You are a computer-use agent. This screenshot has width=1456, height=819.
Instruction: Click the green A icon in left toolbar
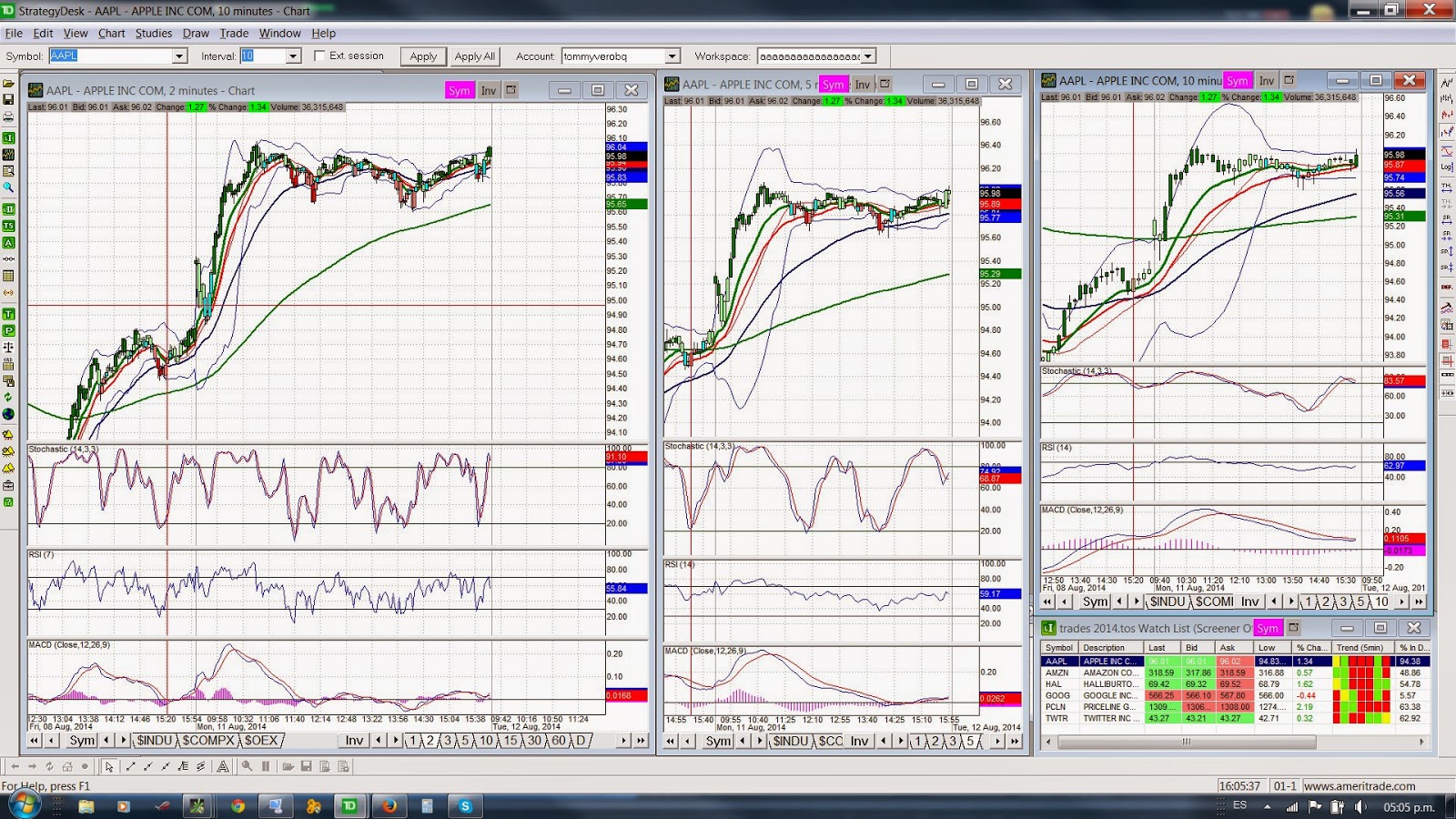(x=8, y=243)
